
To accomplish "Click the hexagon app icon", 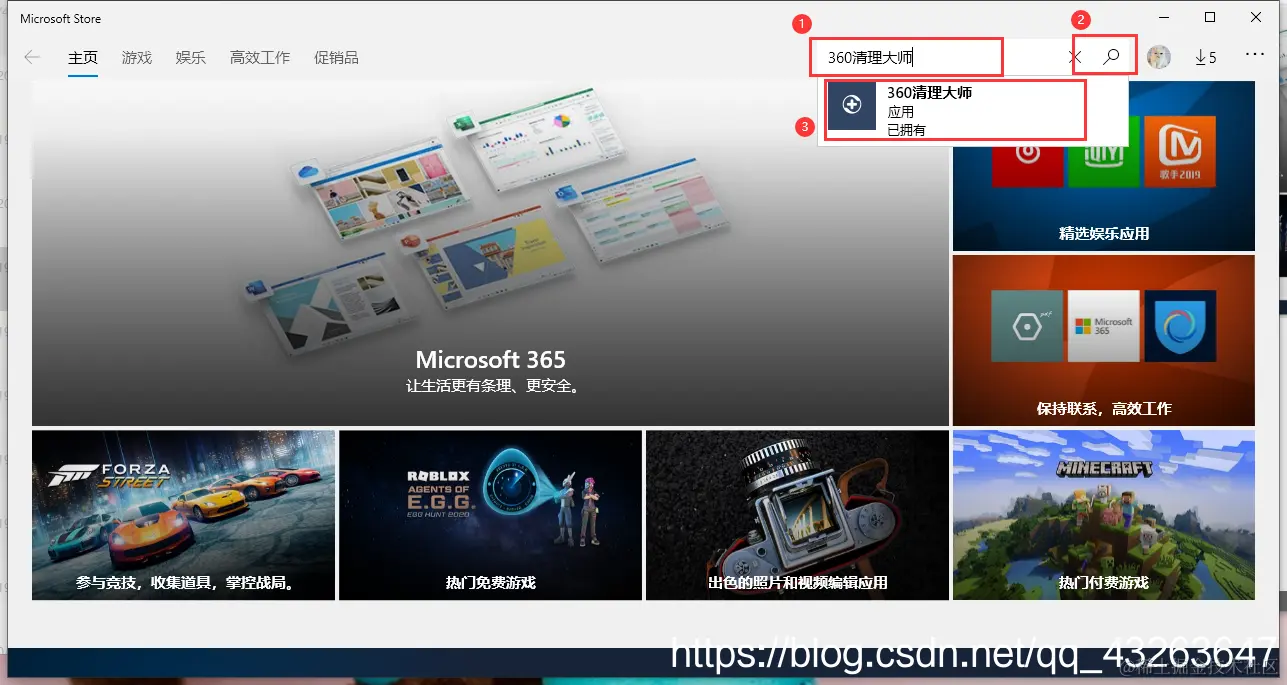I will [x=1028, y=326].
